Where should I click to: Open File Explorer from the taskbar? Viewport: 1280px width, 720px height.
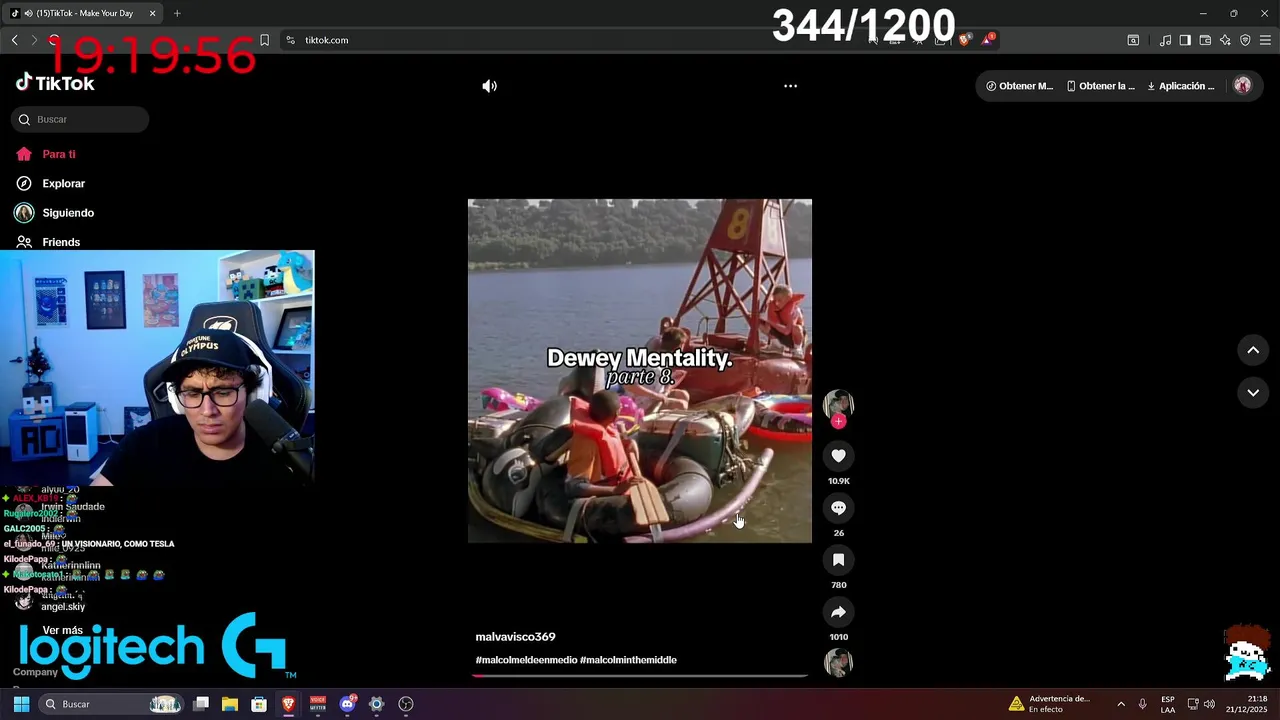[x=230, y=704]
